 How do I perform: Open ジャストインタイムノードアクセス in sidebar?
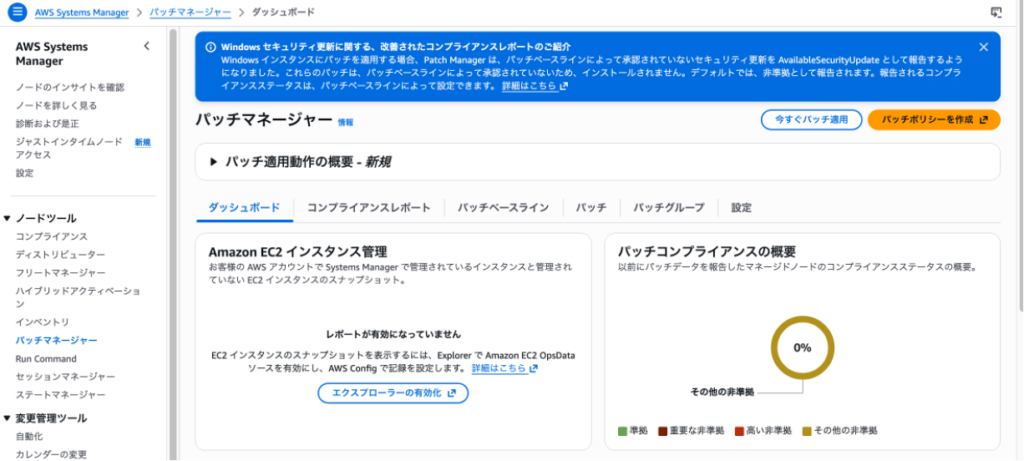tap(69, 148)
